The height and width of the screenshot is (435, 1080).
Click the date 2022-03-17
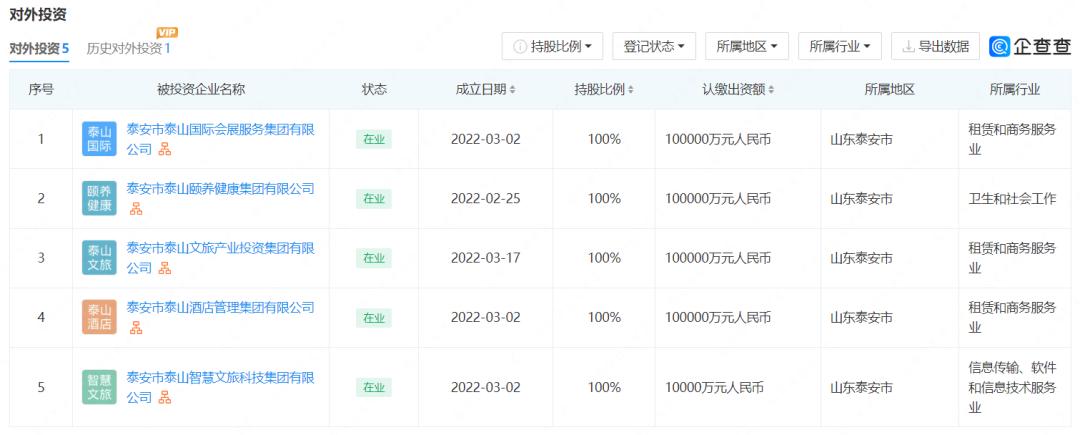point(486,257)
